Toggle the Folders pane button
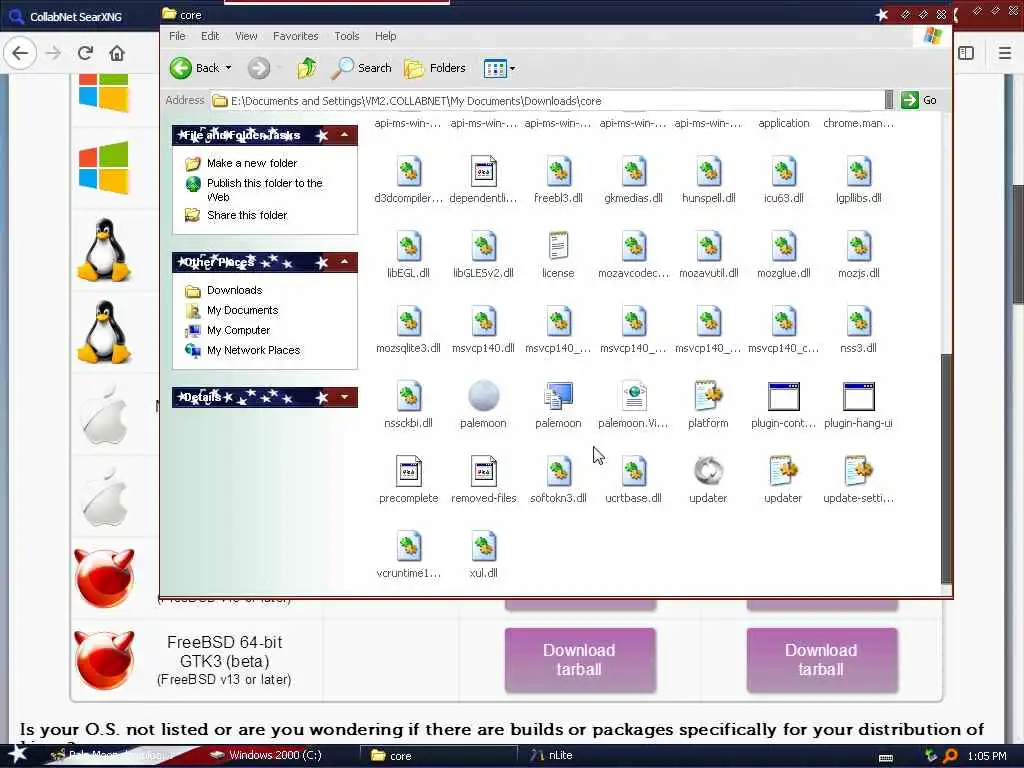Image resolution: width=1024 pixels, height=768 pixels. 435,68
